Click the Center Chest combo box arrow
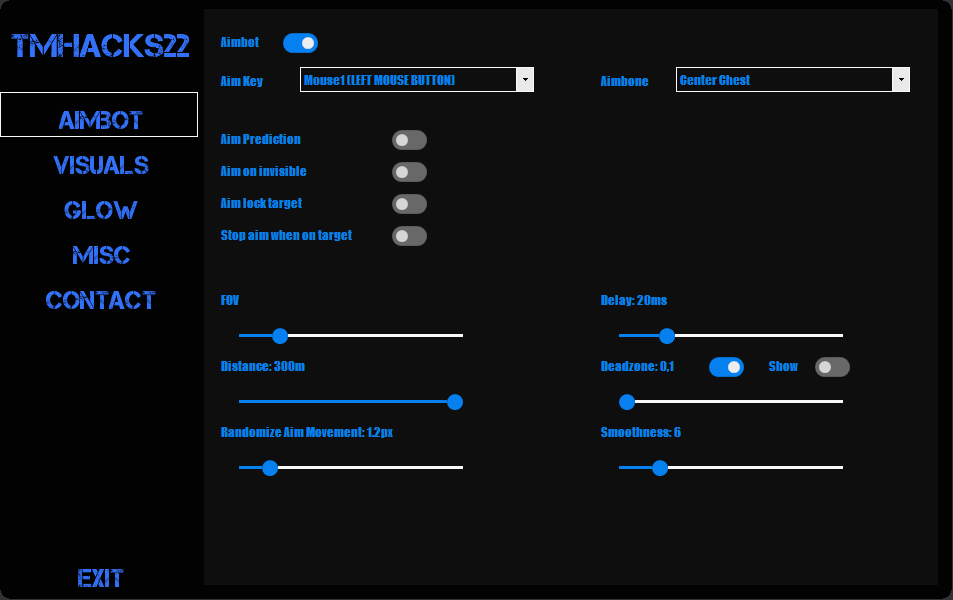The image size is (953, 600). coord(900,79)
